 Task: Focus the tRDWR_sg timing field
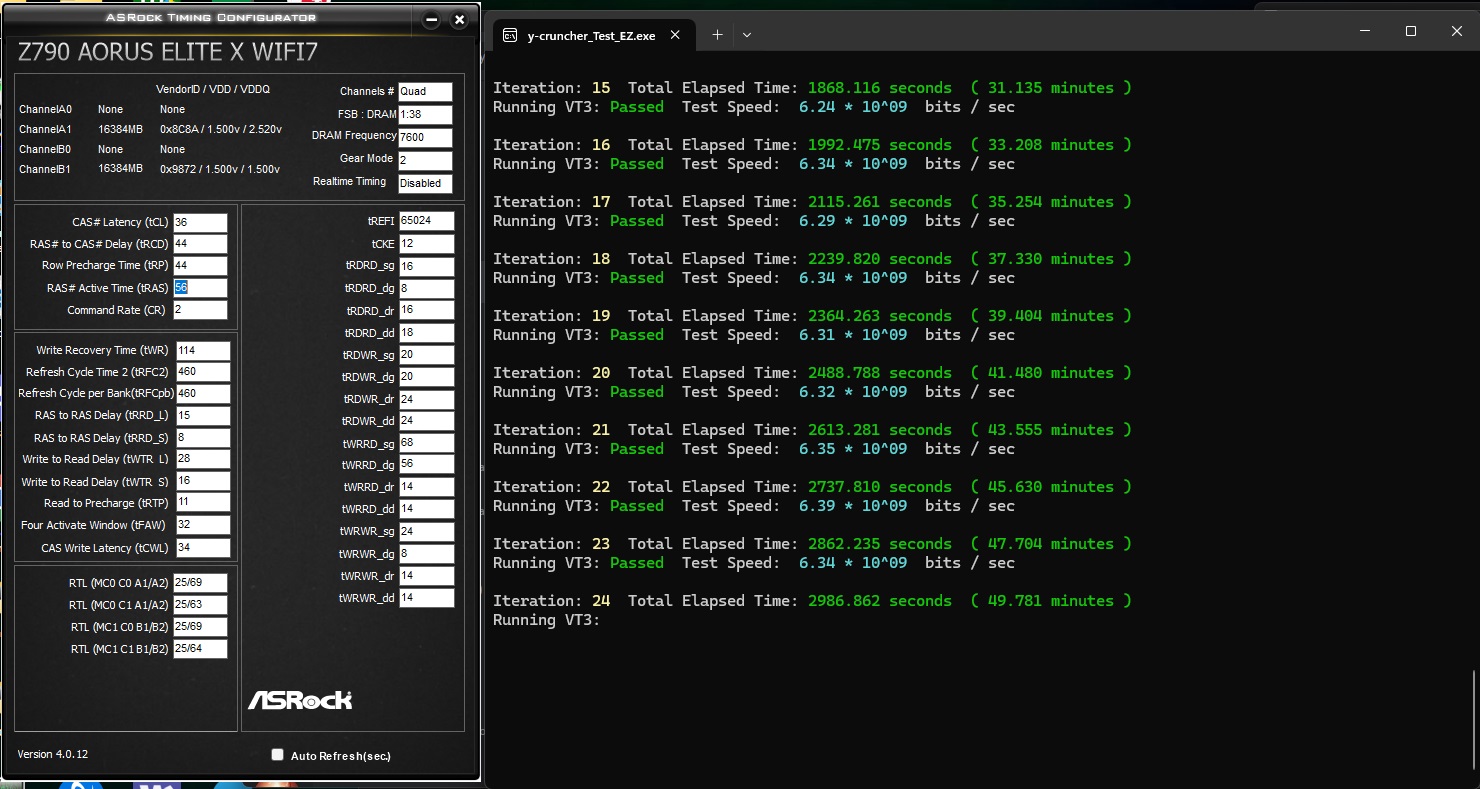coord(426,355)
